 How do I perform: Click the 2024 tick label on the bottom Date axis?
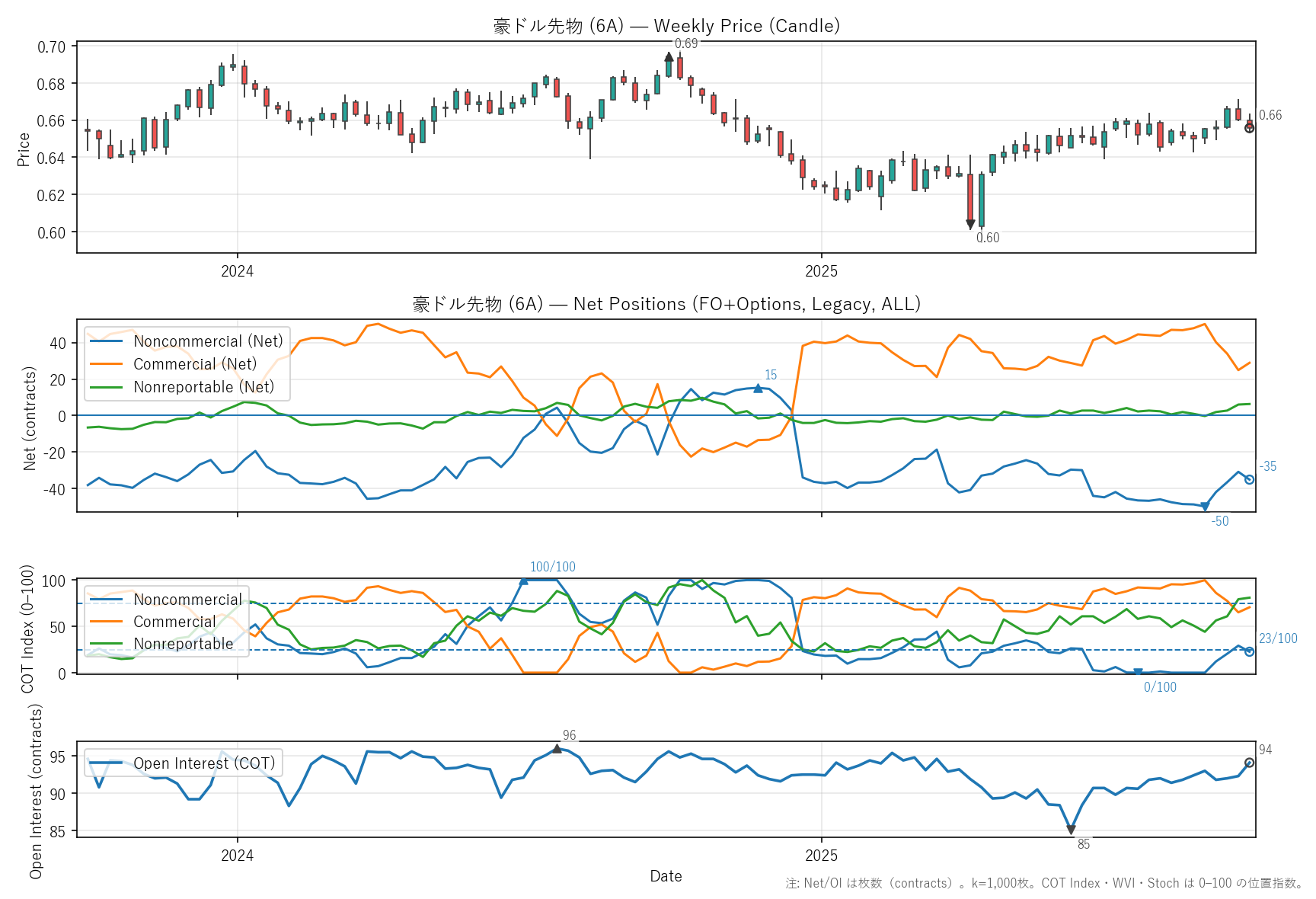point(237,856)
